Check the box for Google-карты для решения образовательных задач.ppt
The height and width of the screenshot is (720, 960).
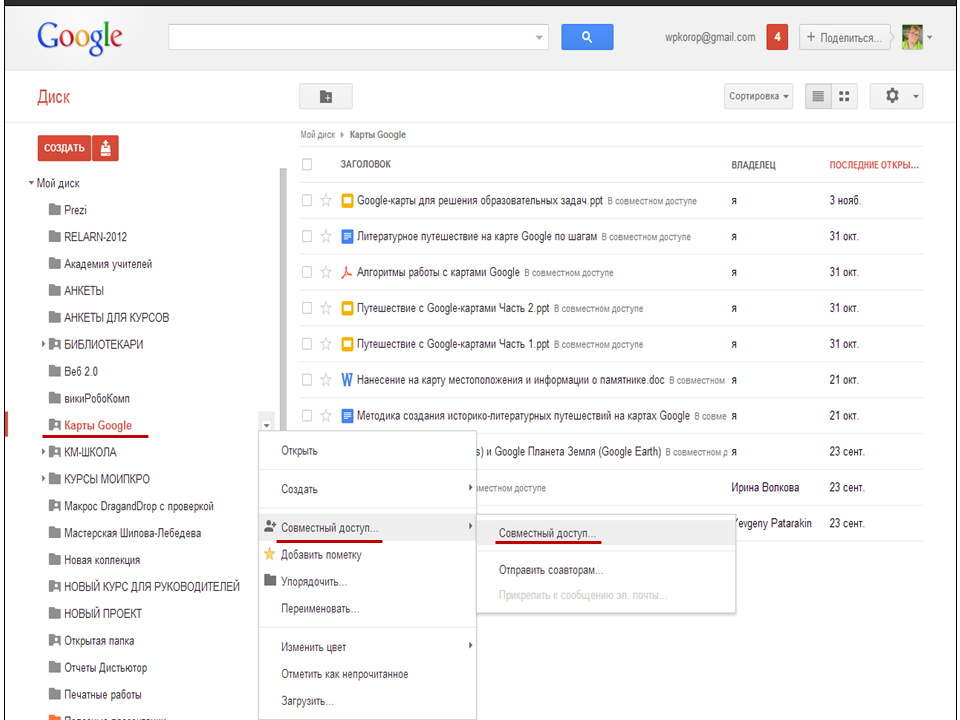(307, 200)
